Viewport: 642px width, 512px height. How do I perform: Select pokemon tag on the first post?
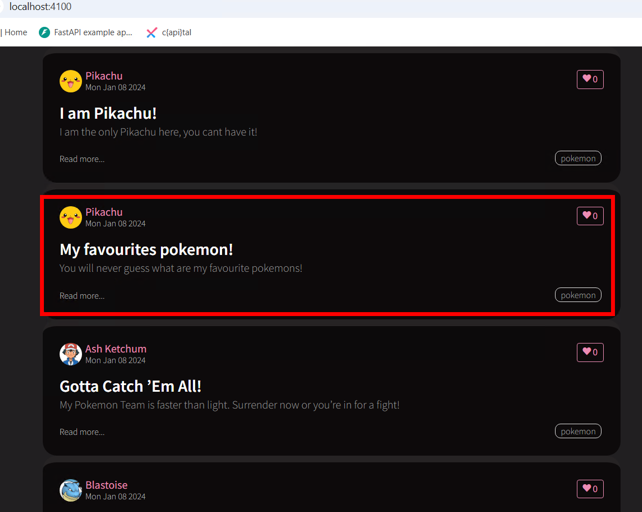(x=578, y=159)
